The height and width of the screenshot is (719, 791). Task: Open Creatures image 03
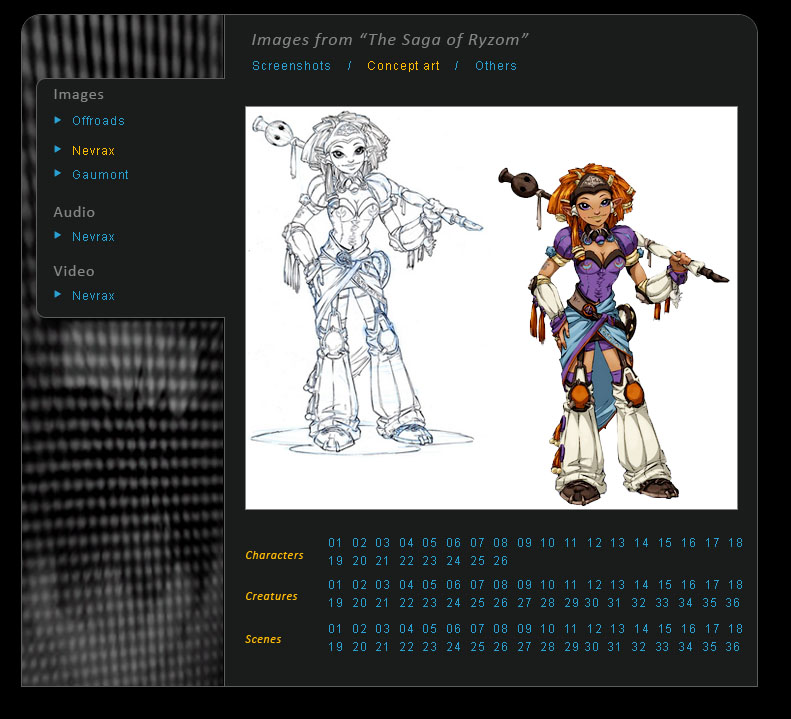(382, 585)
